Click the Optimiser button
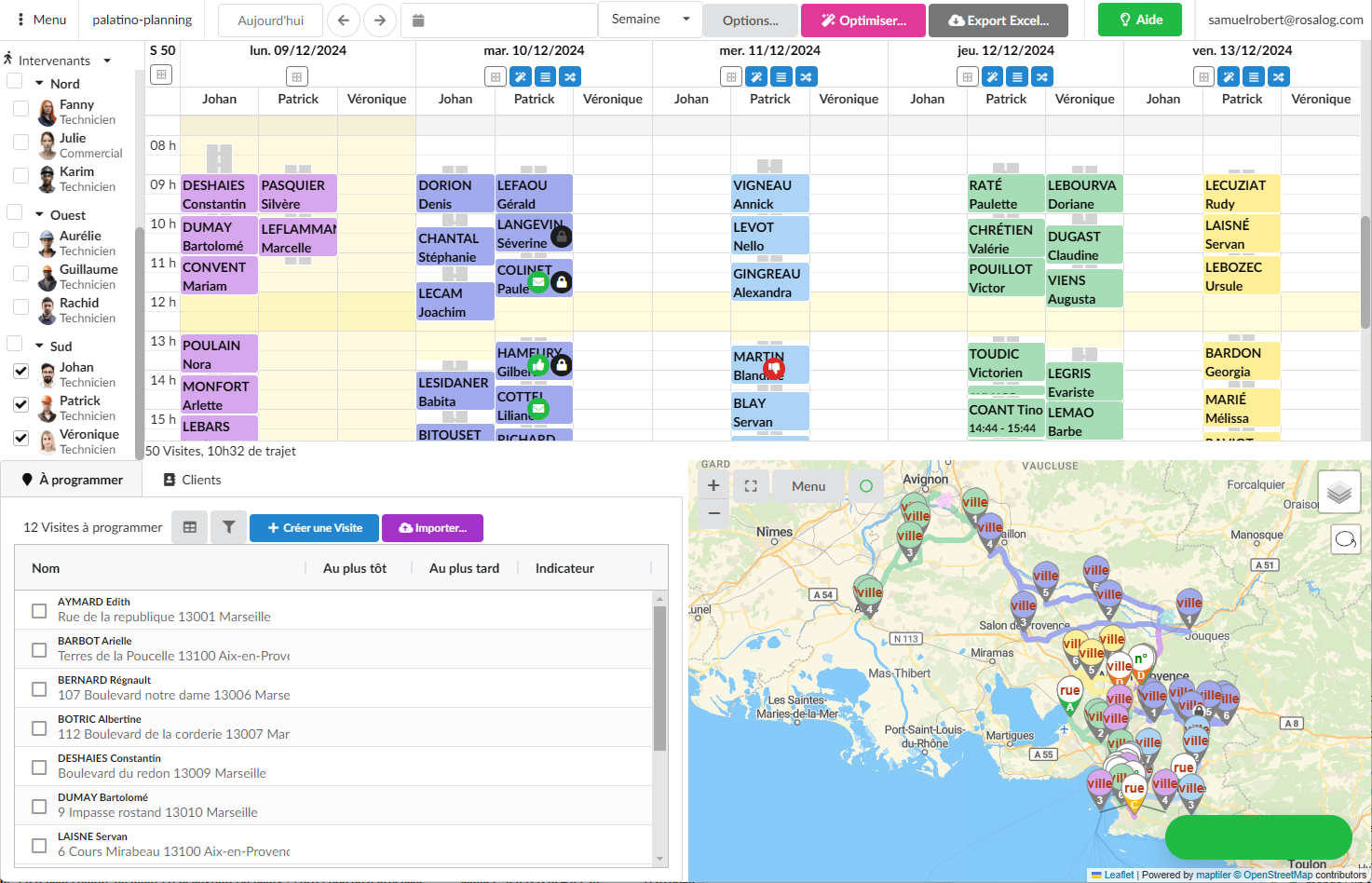 [863, 20]
